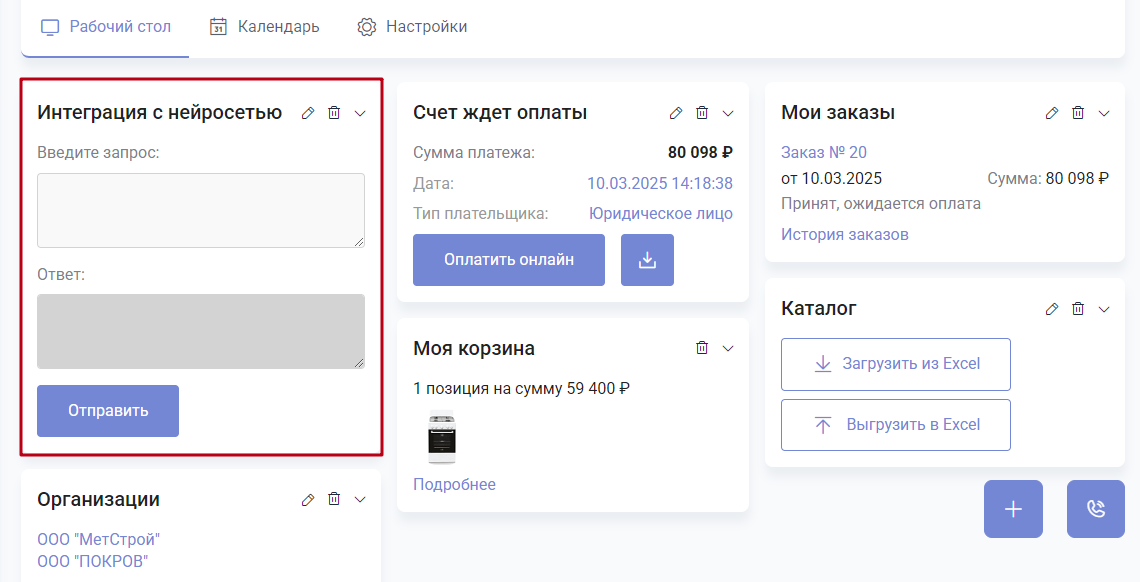Open the История заказов link
This screenshot has width=1140, height=582.
[x=845, y=235]
